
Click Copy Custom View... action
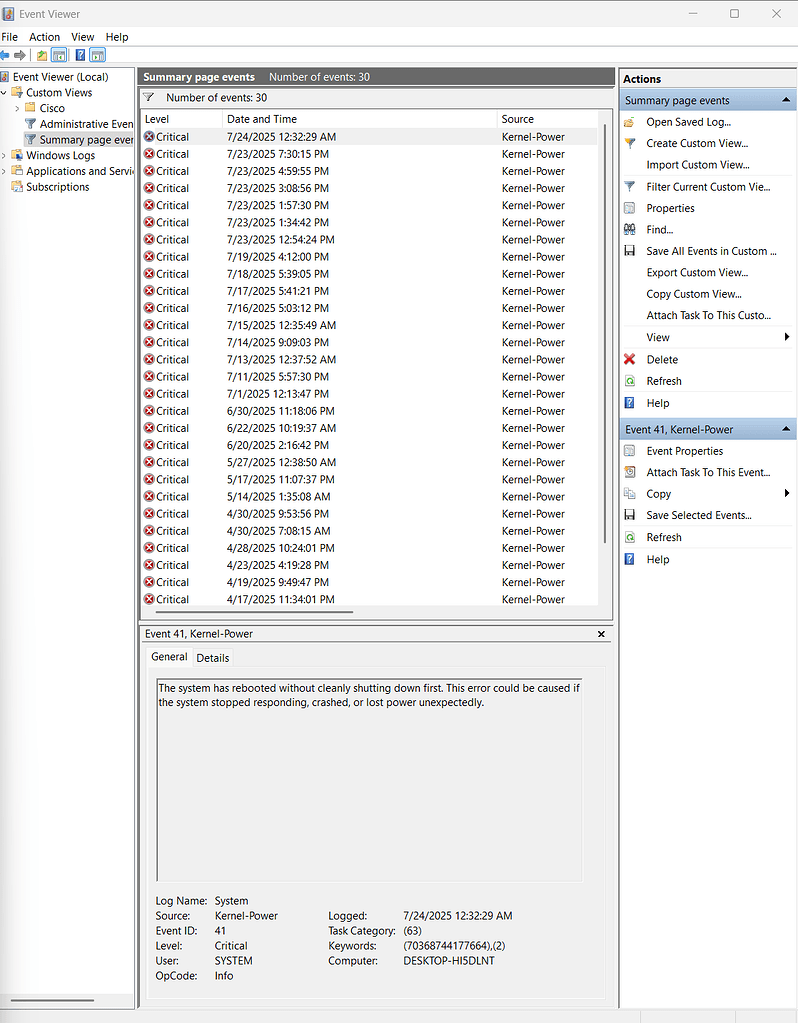[x=694, y=294]
